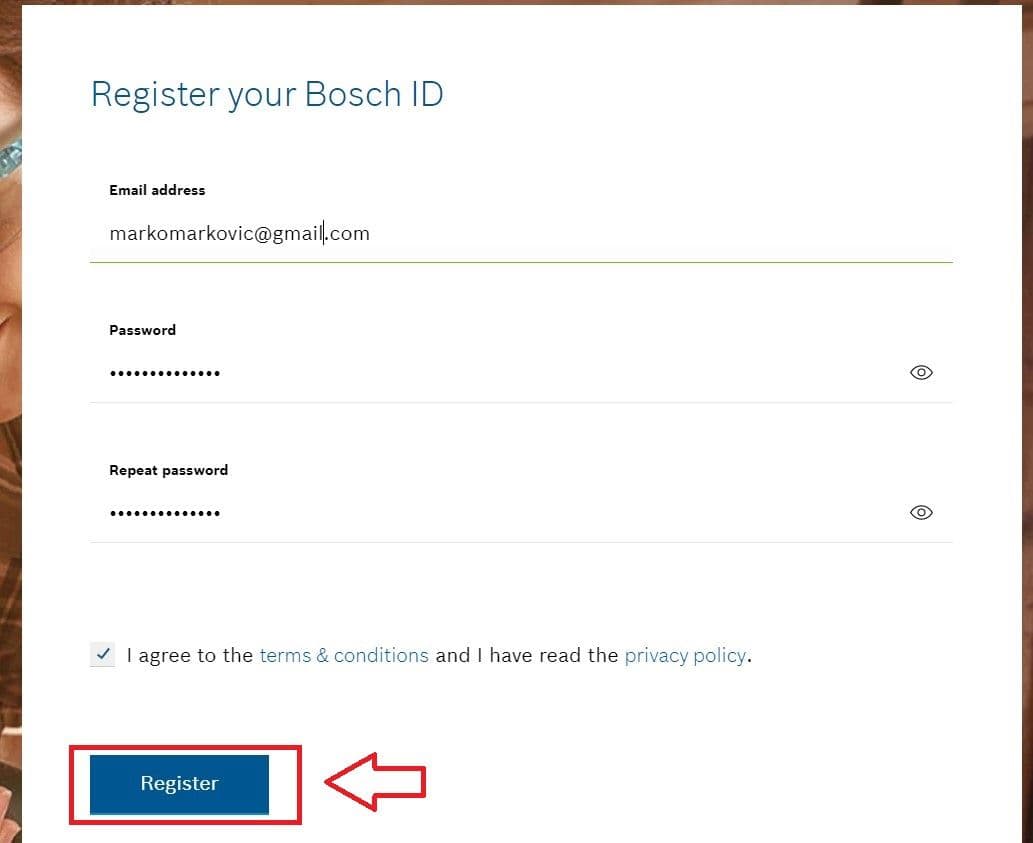Click the "Repeat password" field label
The width and height of the screenshot is (1033, 843).
coord(169,470)
